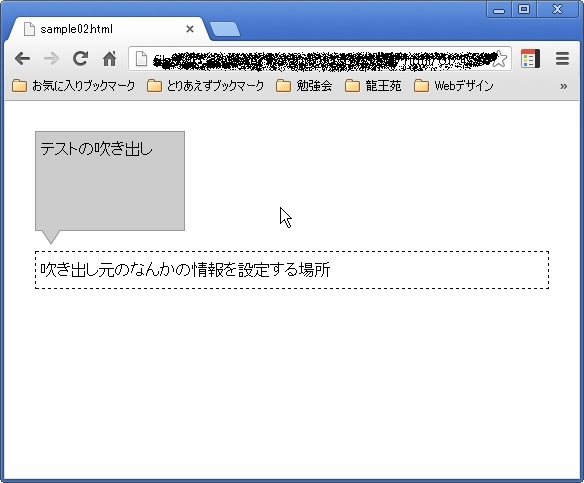Open the home page icon

110,58
